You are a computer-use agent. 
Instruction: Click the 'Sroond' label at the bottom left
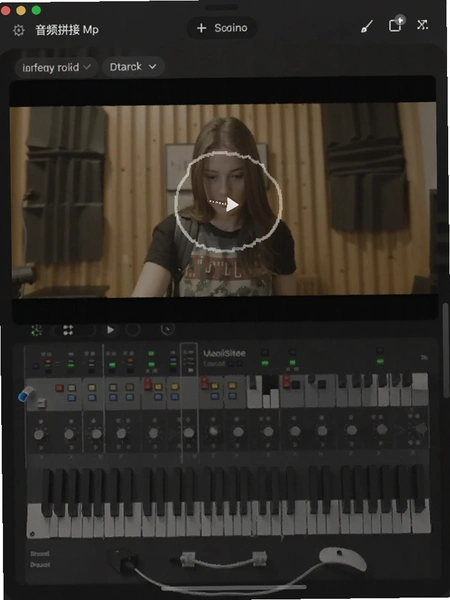point(40,554)
